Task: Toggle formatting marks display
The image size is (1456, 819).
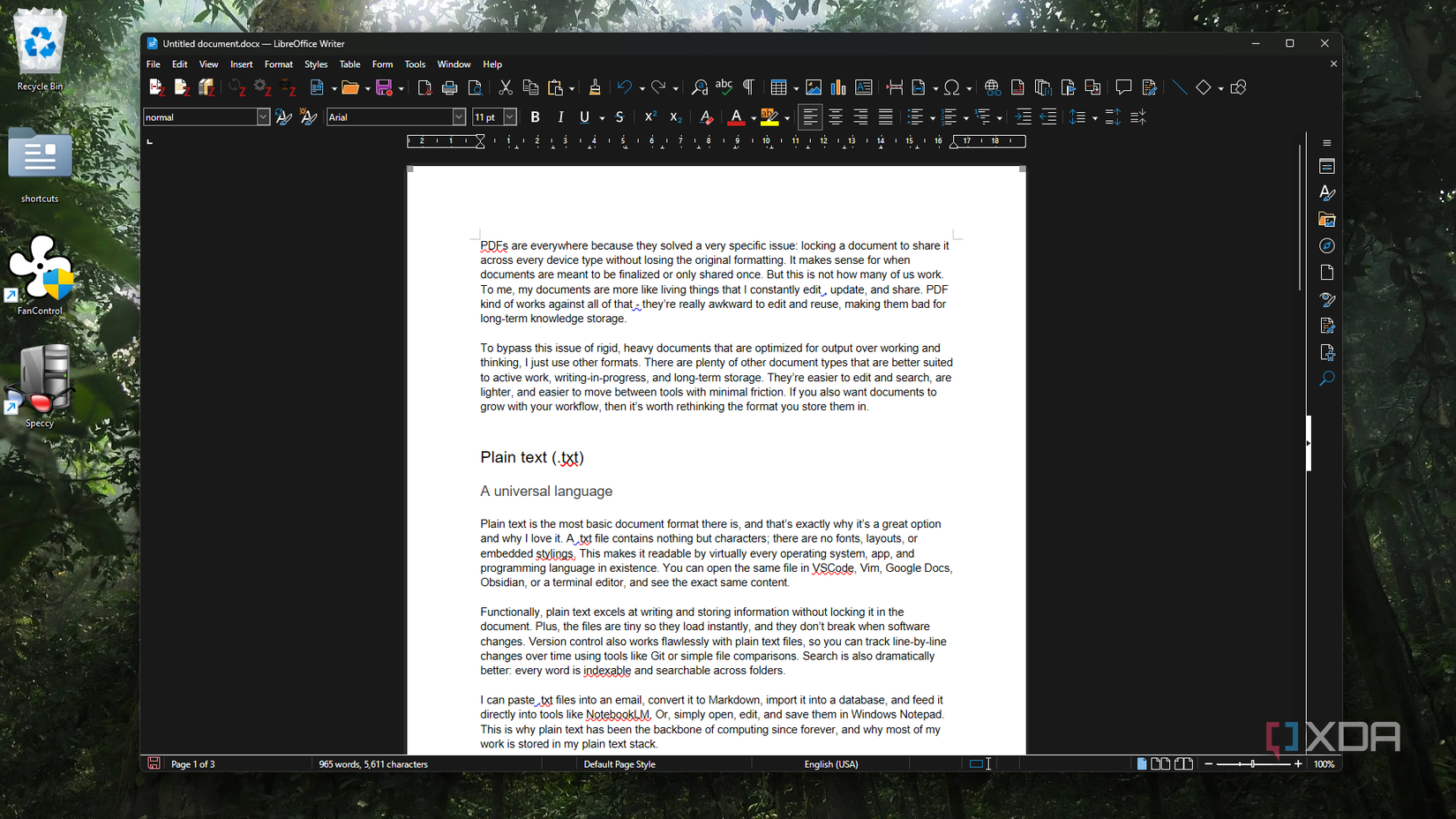Action: pyautogui.click(x=748, y=87)
